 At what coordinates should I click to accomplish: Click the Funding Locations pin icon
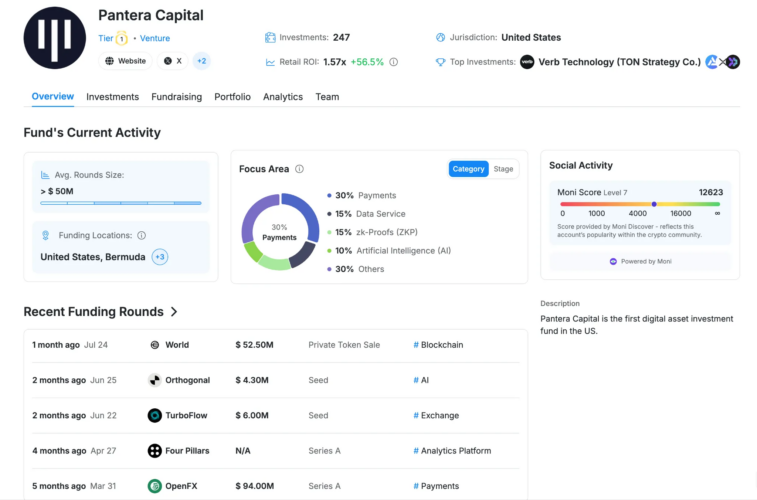pyautogui.click(x=45, y=235)
